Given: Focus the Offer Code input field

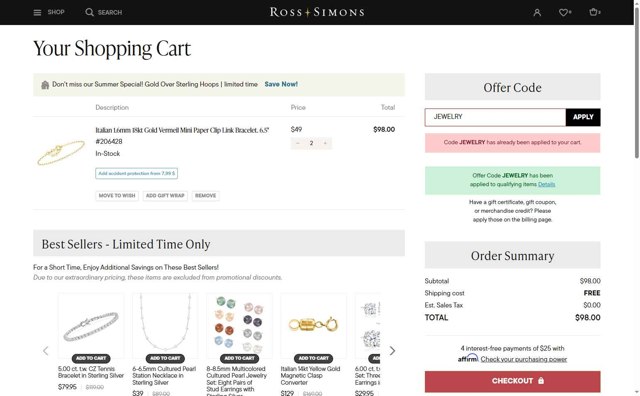Looking at the screenshot, I should (x=495, y=117).
